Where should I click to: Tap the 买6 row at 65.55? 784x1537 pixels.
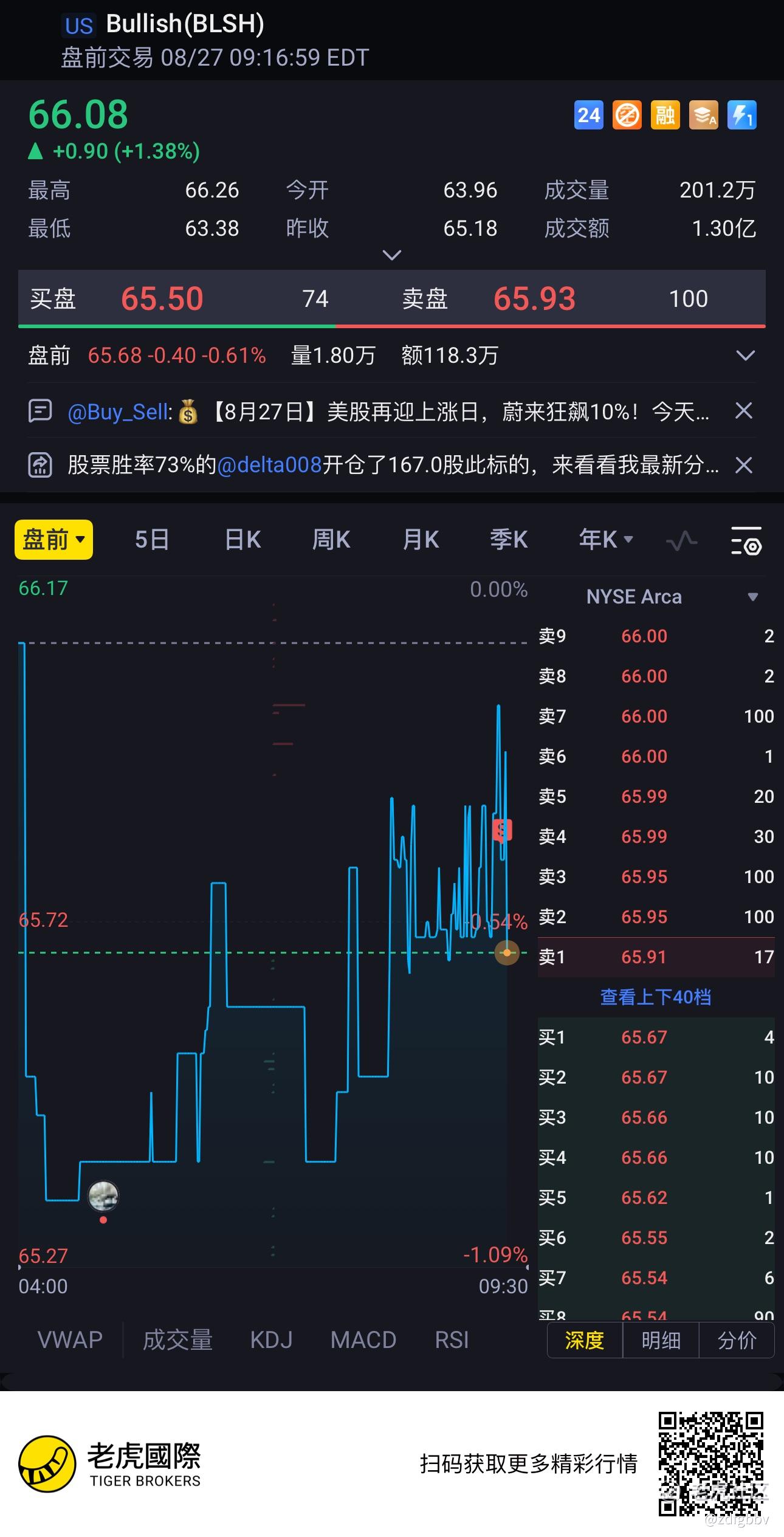[656, 1237]
